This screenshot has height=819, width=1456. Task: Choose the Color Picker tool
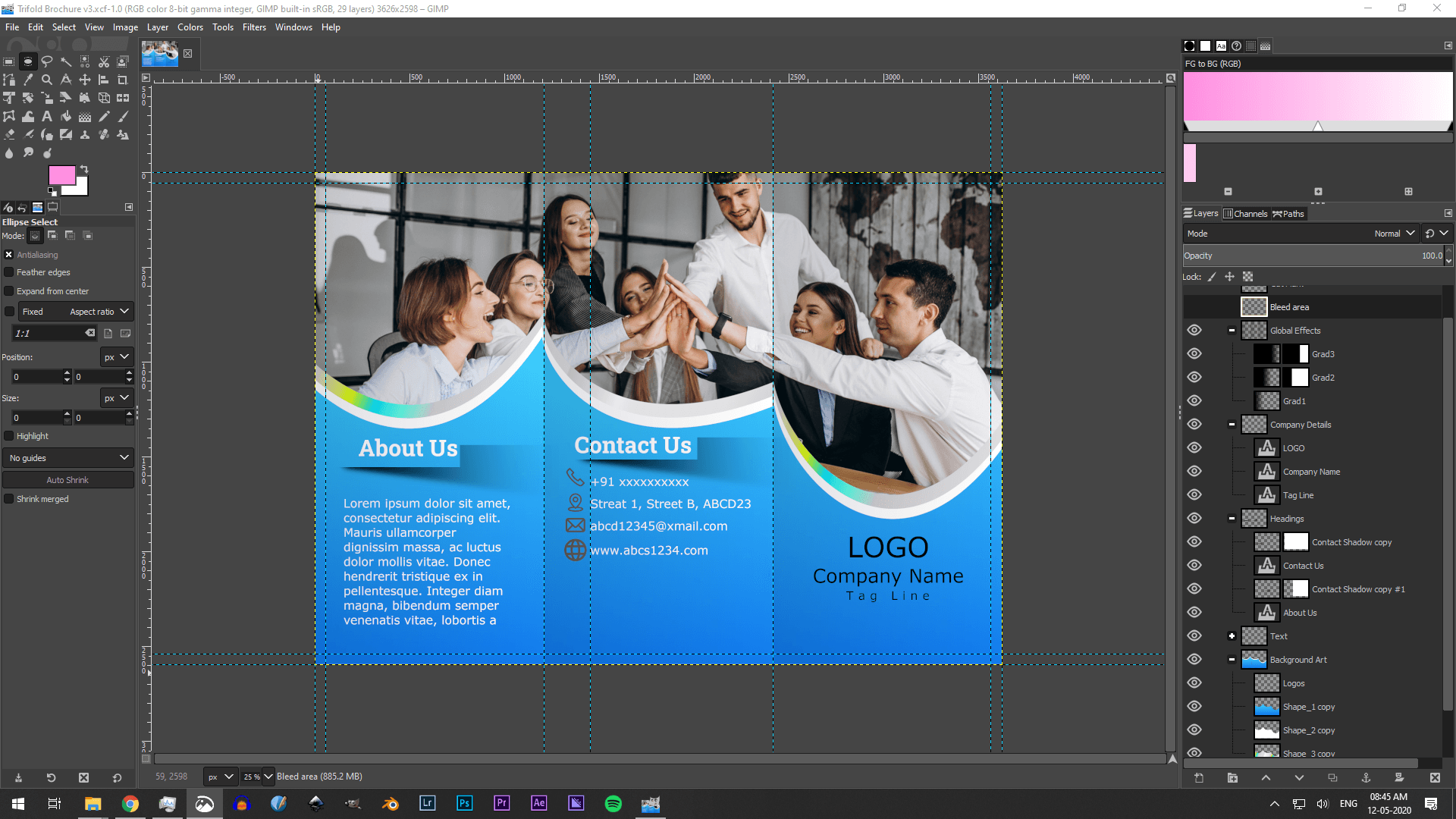click(x=28, y=80)
